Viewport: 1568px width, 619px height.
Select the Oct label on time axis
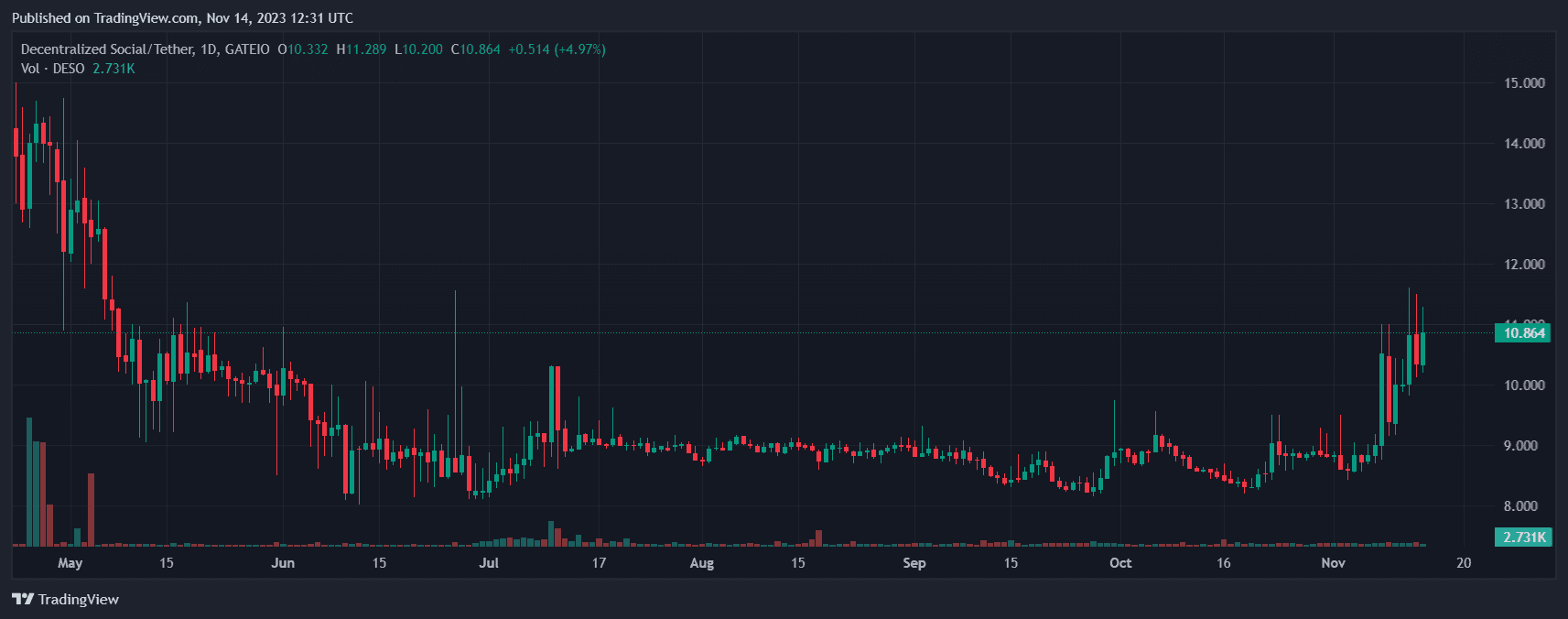point(1120,563)
